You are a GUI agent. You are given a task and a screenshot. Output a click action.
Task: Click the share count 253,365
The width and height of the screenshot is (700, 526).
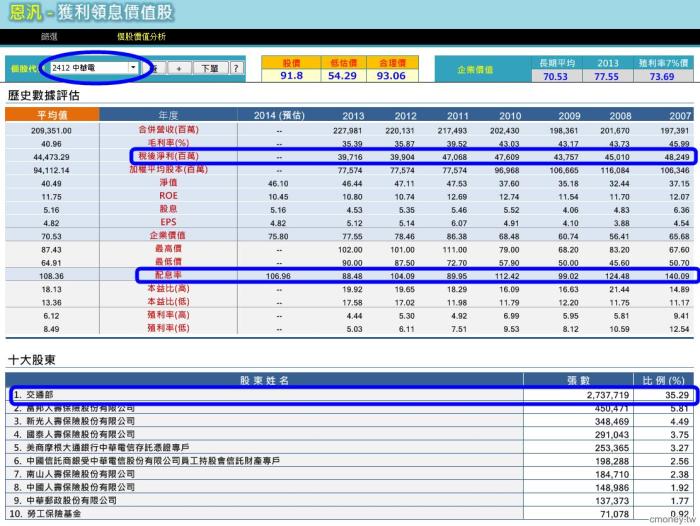(612, 448)
